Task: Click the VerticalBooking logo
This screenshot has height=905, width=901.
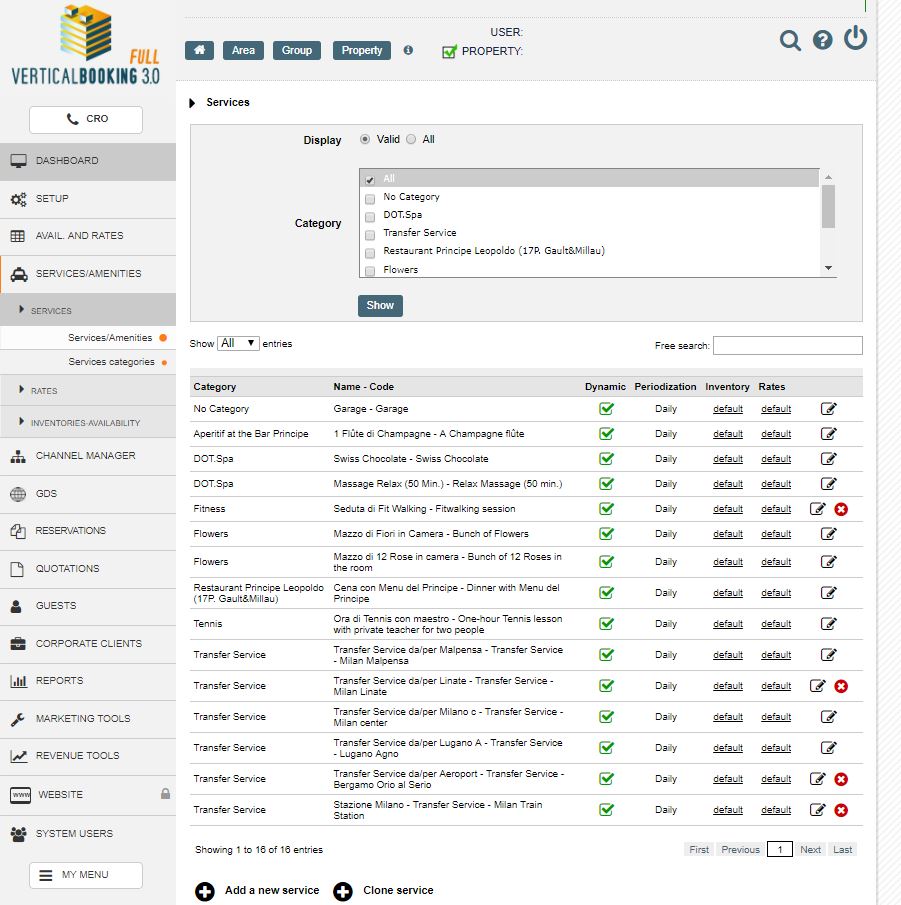Action: pos(85,45)
